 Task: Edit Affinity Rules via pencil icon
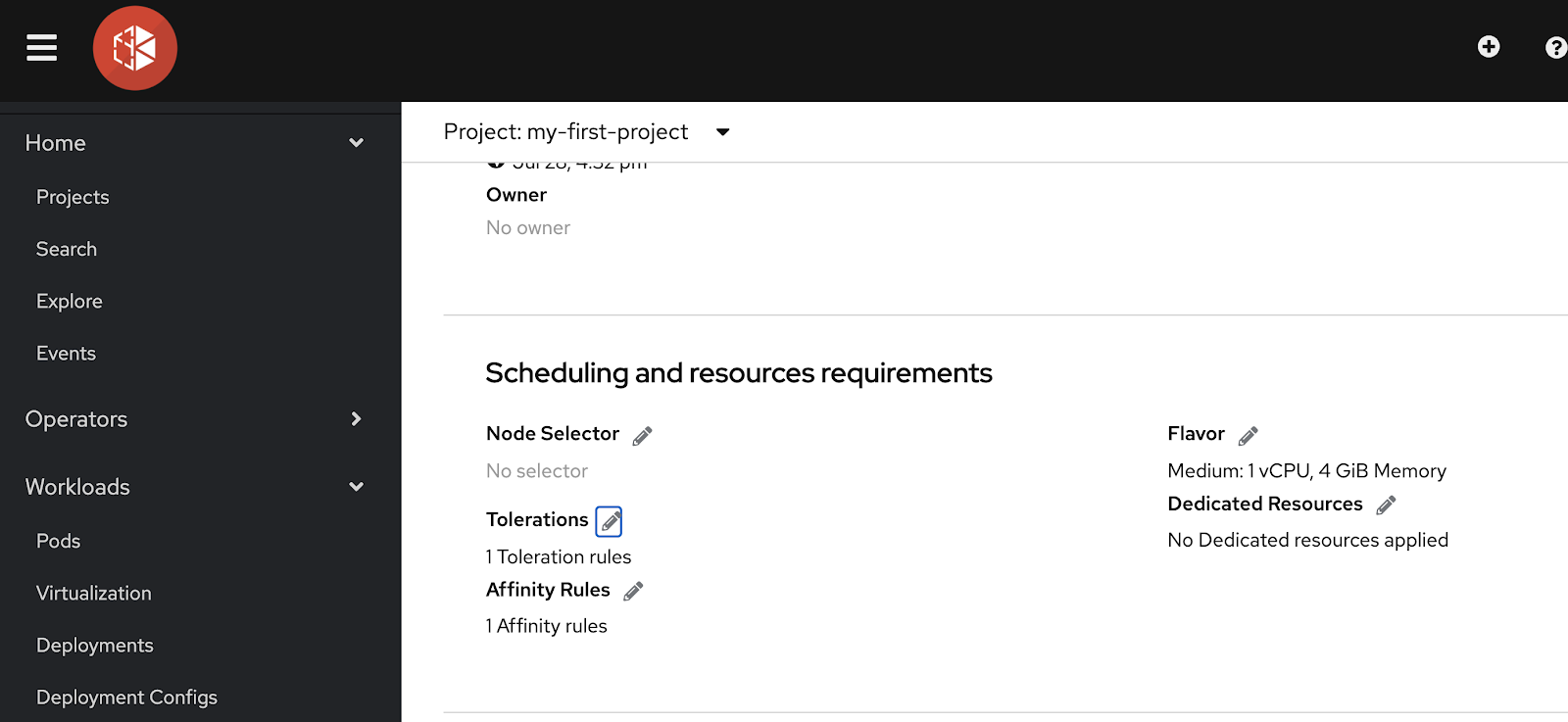tap(633, 591)
